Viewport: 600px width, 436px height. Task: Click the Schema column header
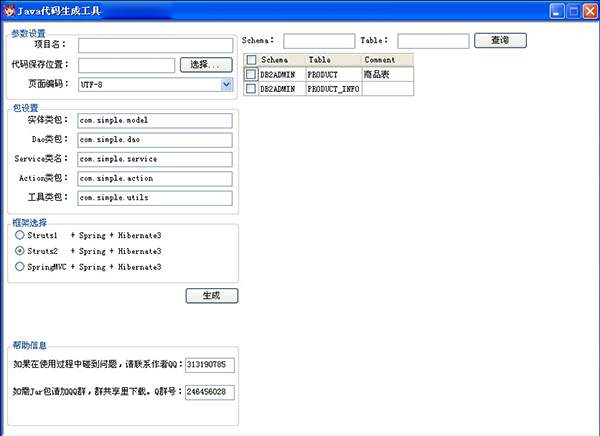pyautogui.click(x=282, y=60)
